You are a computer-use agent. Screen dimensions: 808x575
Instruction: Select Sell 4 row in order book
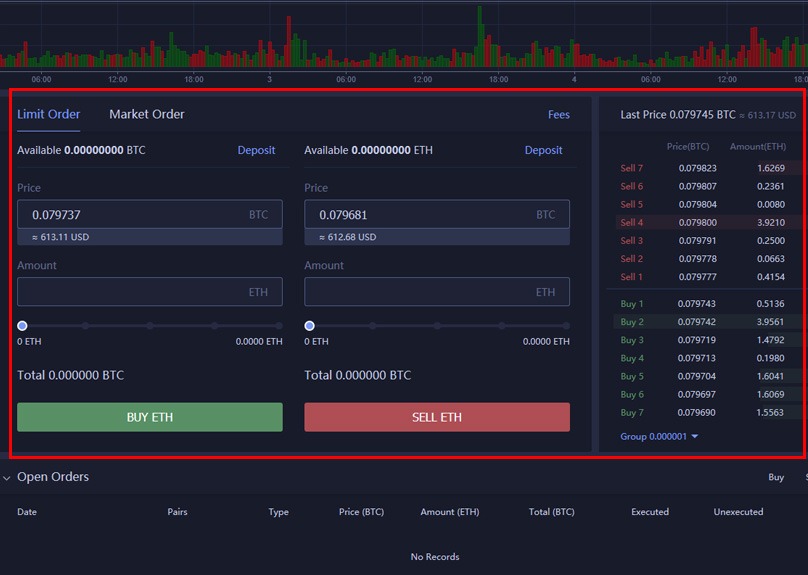click(705, 222)
